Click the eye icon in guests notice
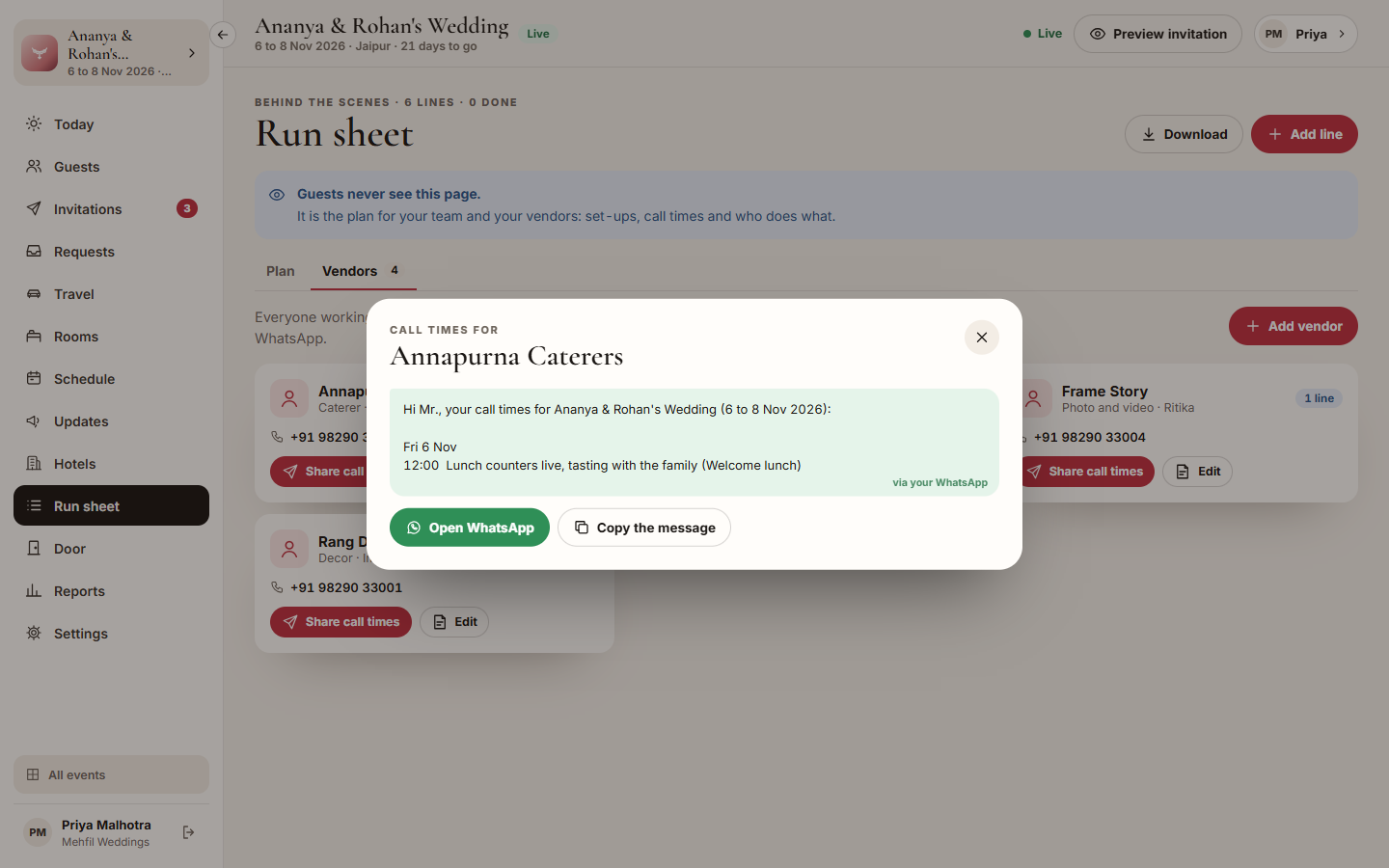The height and width of the screenshot is (868, 1389). (x=277, y=195)
